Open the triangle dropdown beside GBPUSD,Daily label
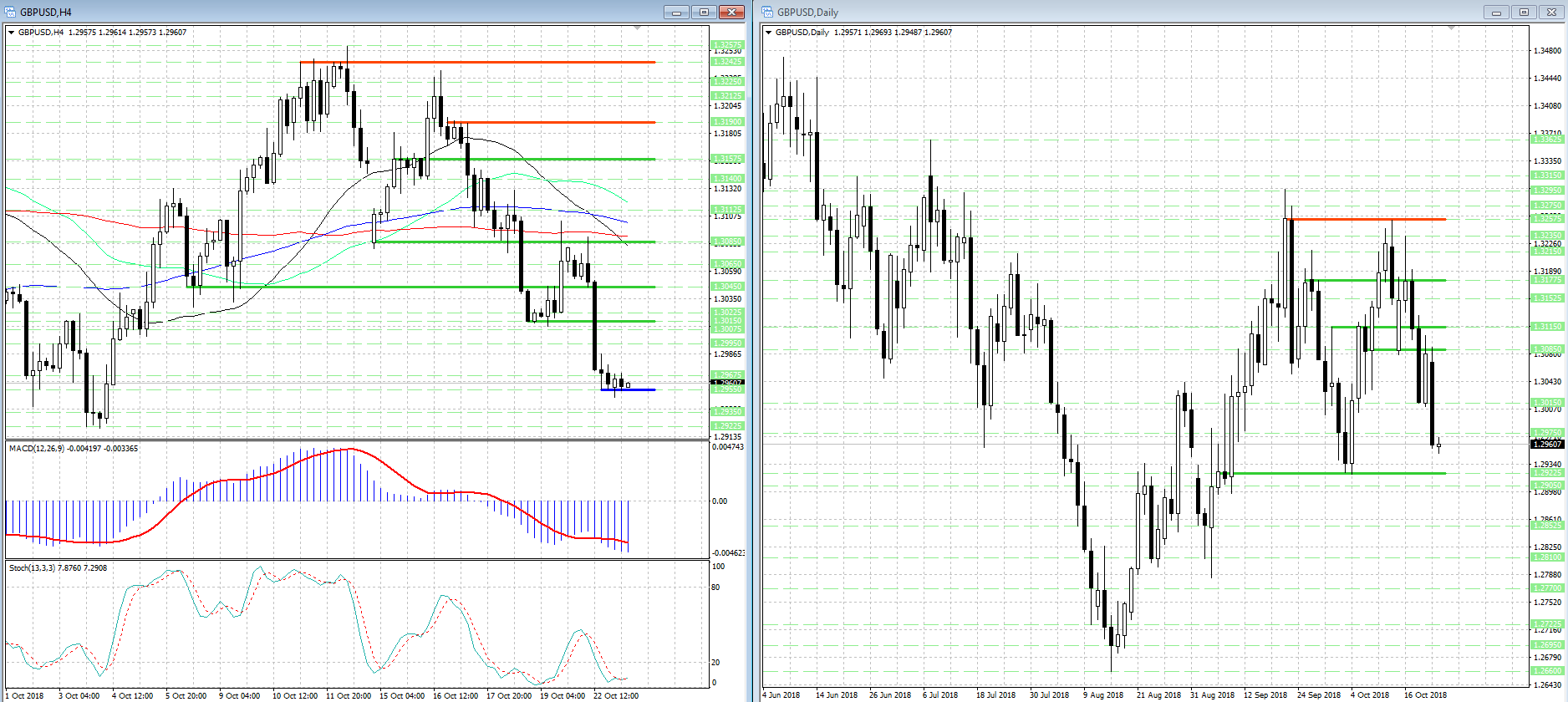This screenshot has height=702, width=1568. click(769, 33)
